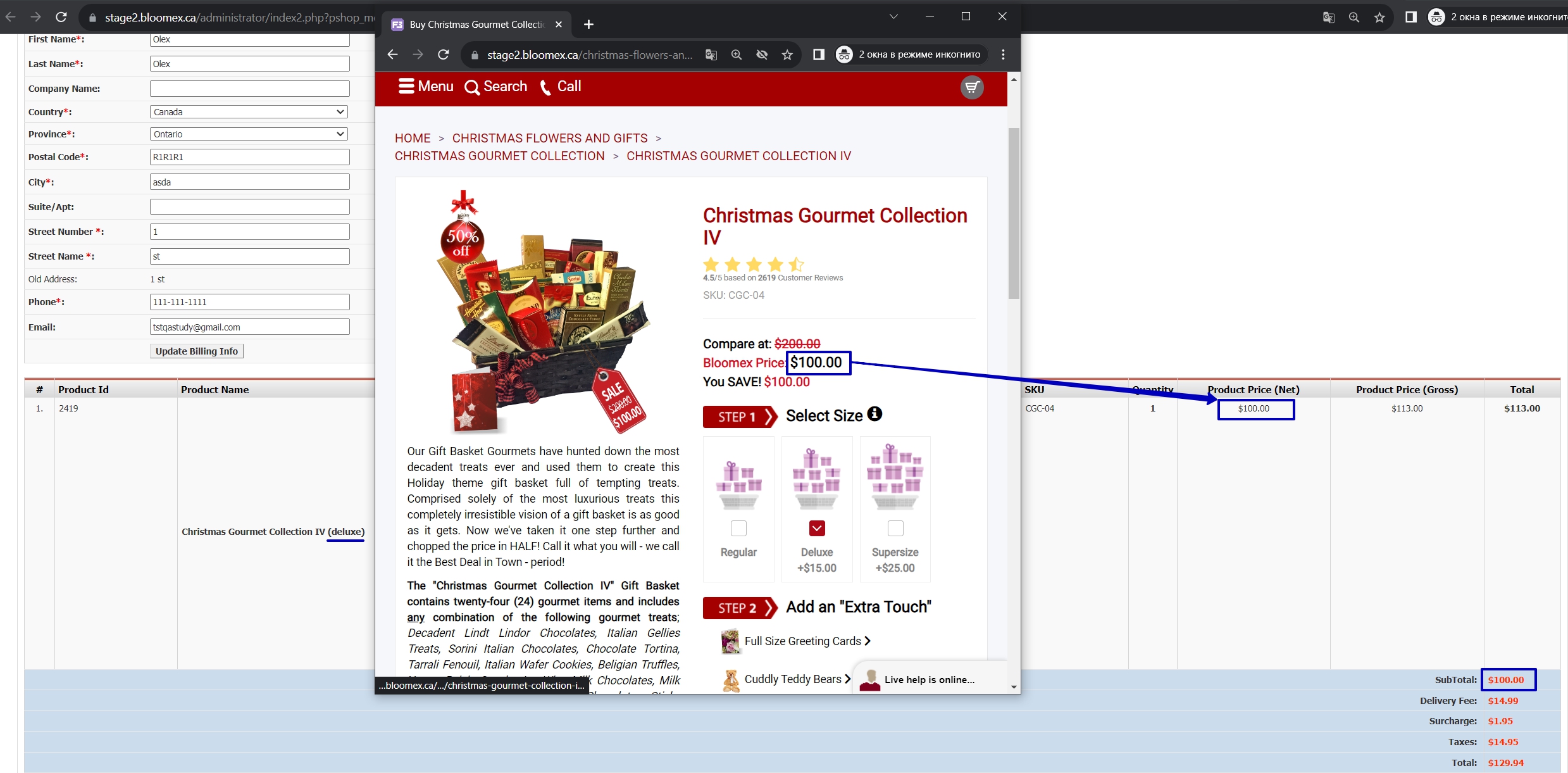
Task: Open CHRISTMAS FLOWERS AND GIFTS breadcrumb
Action: (550, 138)
